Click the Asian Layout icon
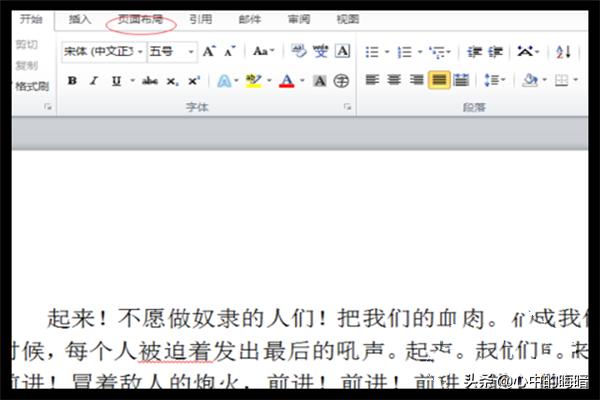Image resolution: width=600 pixels, height=400 pixels. pos(525,51)
